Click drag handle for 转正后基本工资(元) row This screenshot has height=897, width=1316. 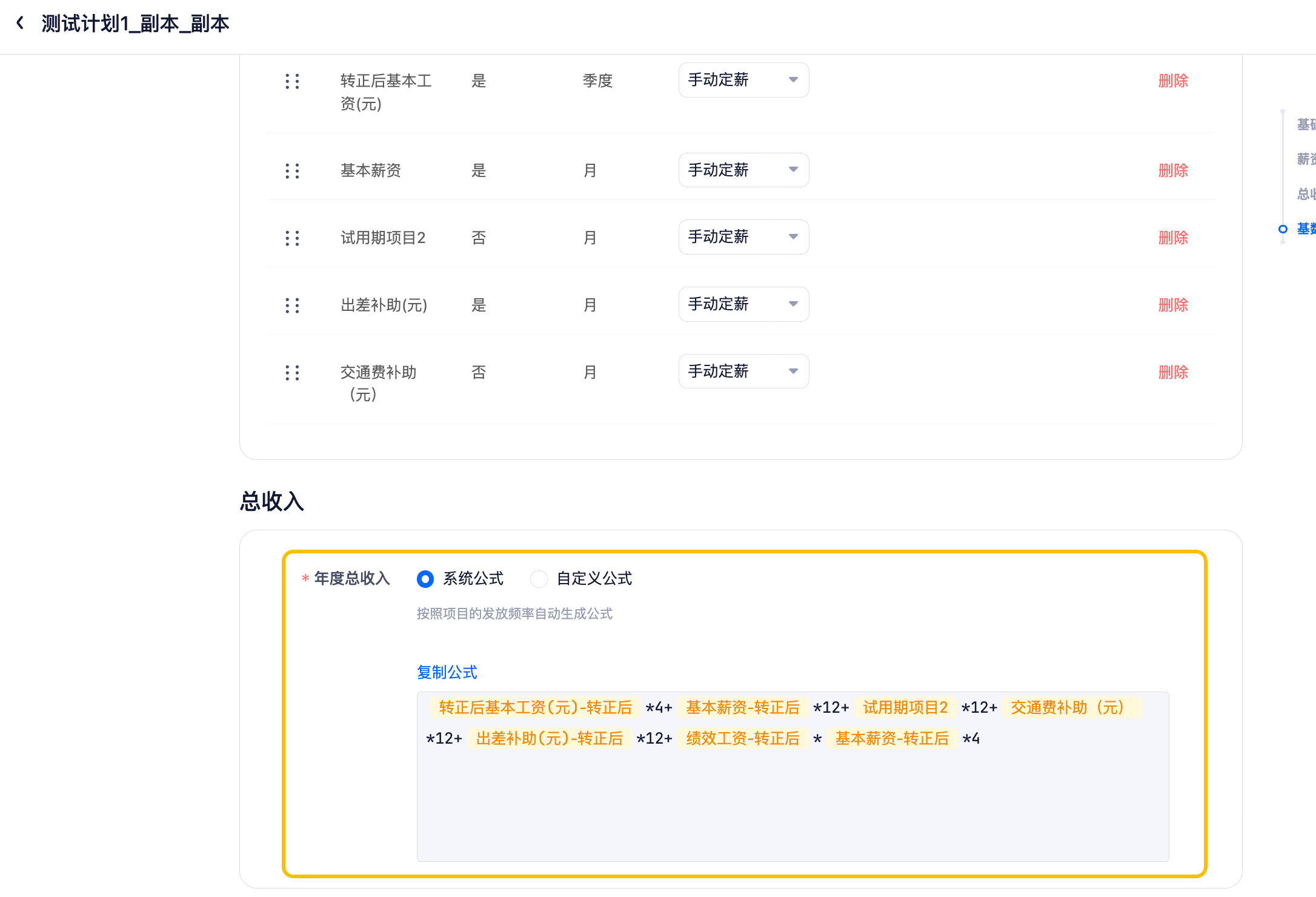[x=292, y=81]
